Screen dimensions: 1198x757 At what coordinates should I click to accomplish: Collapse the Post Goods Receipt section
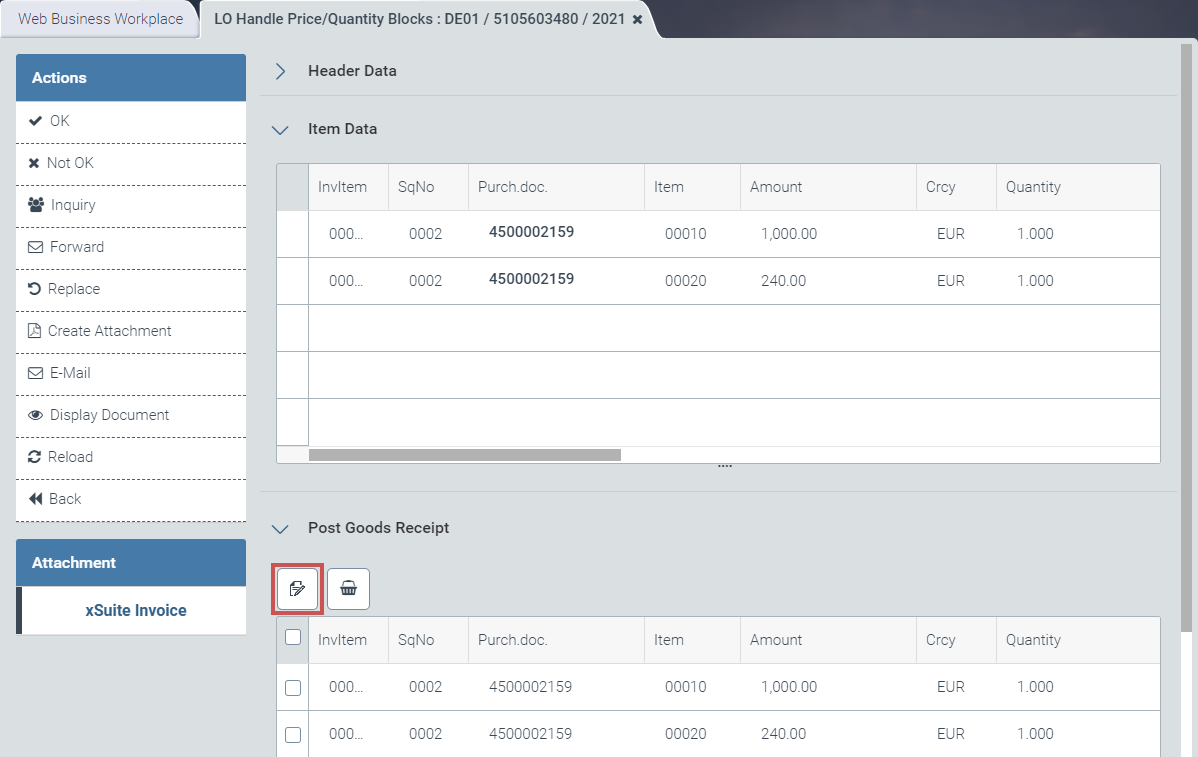click(281, 529)
